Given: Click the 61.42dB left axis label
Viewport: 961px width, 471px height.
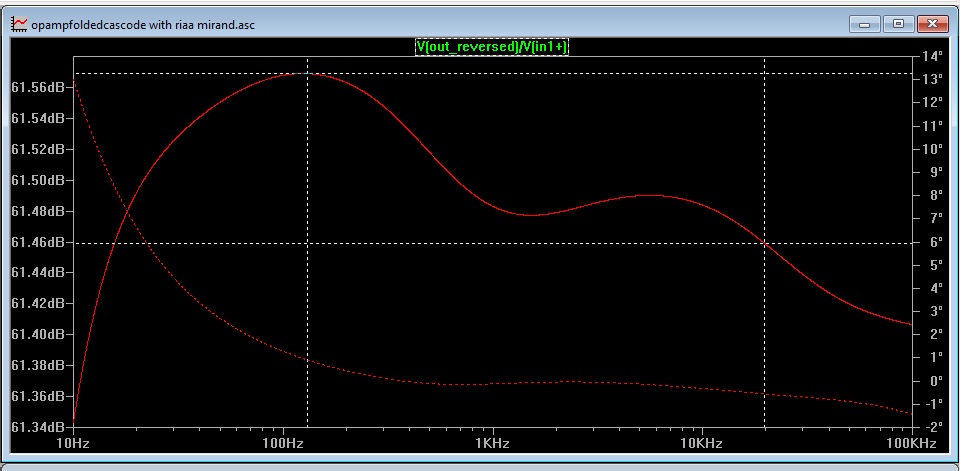Looking at the screenshot, I should pyautogui.click(x=37, y=303).
